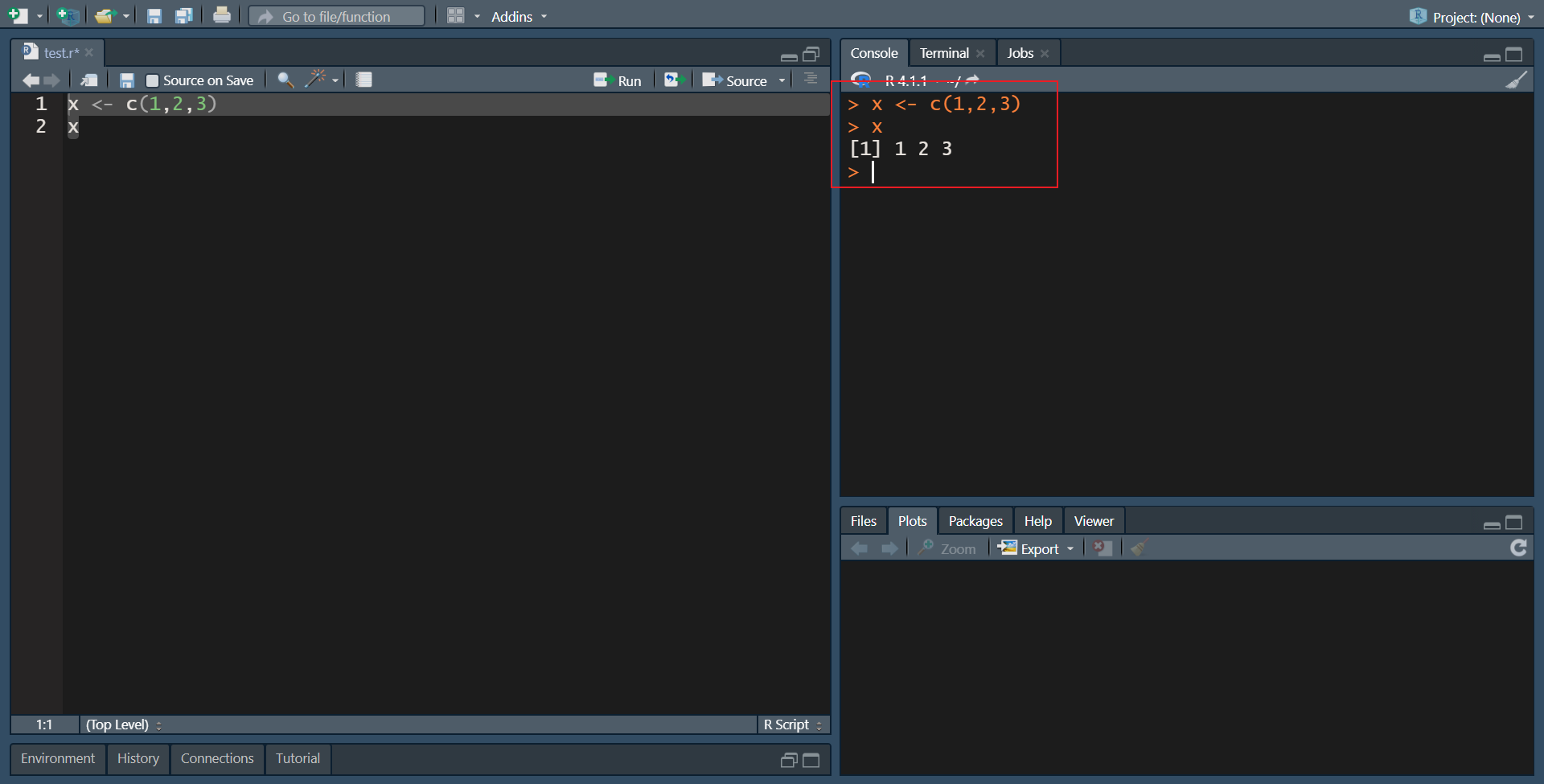This screenshot has width=1544, height=784.
Task: Run the current line with Run button
Action: [x=618, y=80]
